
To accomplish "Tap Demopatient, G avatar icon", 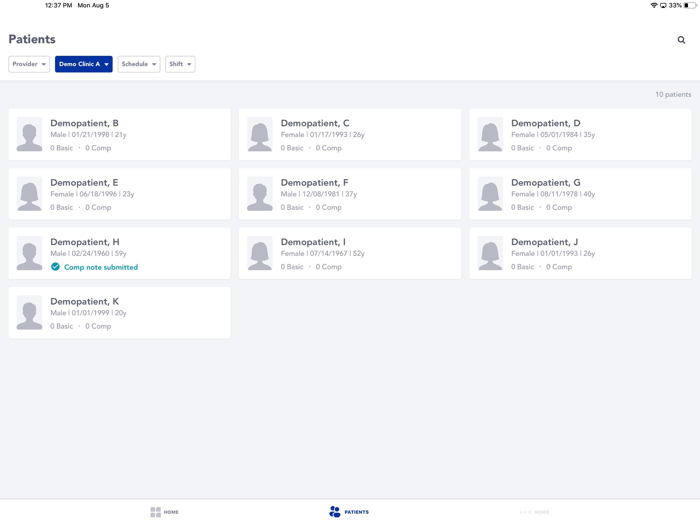I will [490, 194].
